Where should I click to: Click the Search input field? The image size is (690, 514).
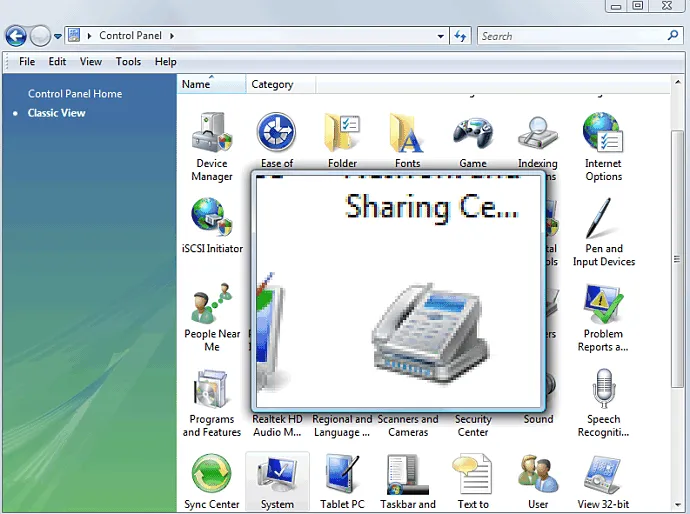click(x=572, y=36)
